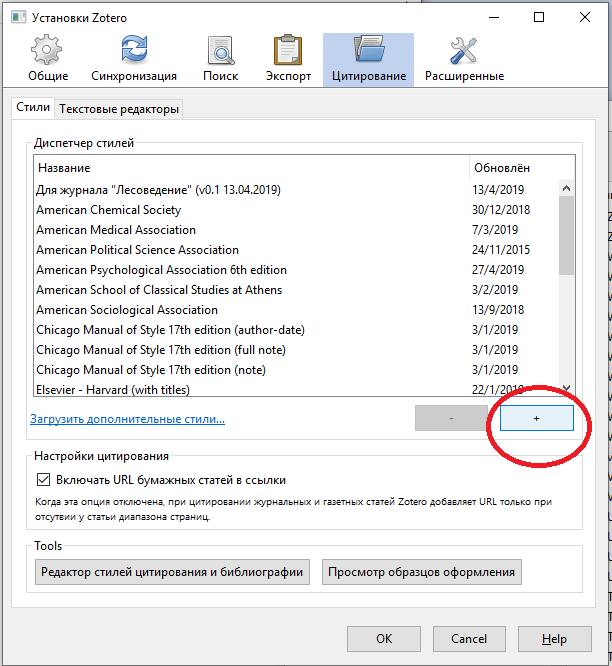Click the style list scrollbar thumb
The width and height of the screenshot is (612, 666).
566,235
